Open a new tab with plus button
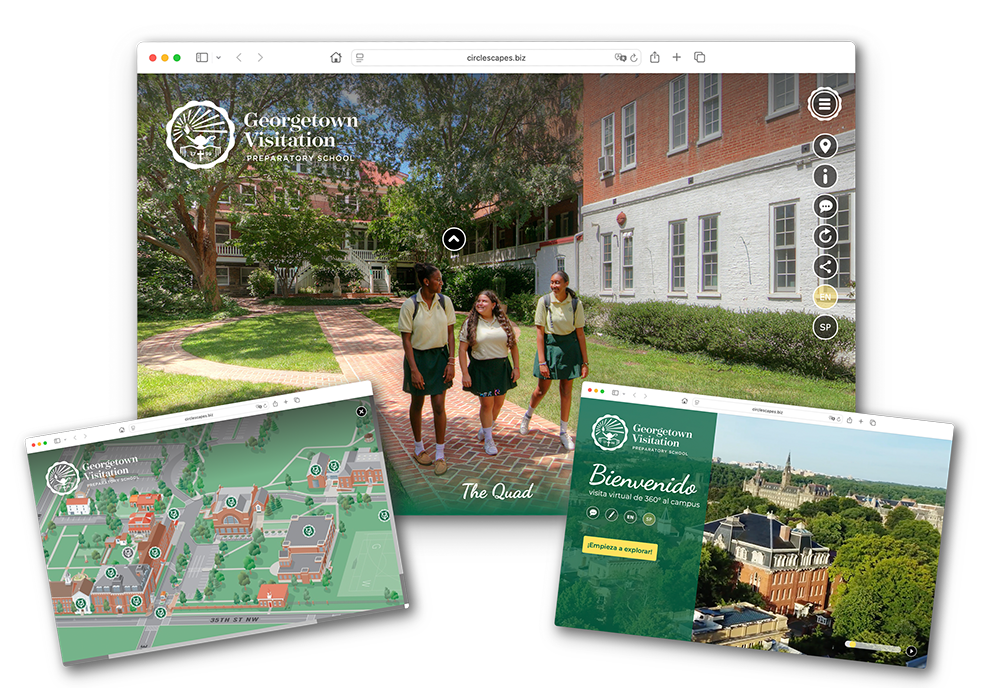 tap(677, 58)
